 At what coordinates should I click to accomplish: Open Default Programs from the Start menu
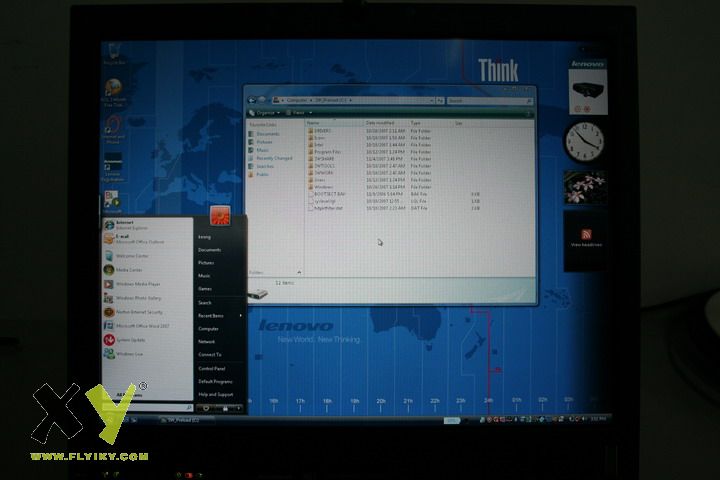coord(215,382)
